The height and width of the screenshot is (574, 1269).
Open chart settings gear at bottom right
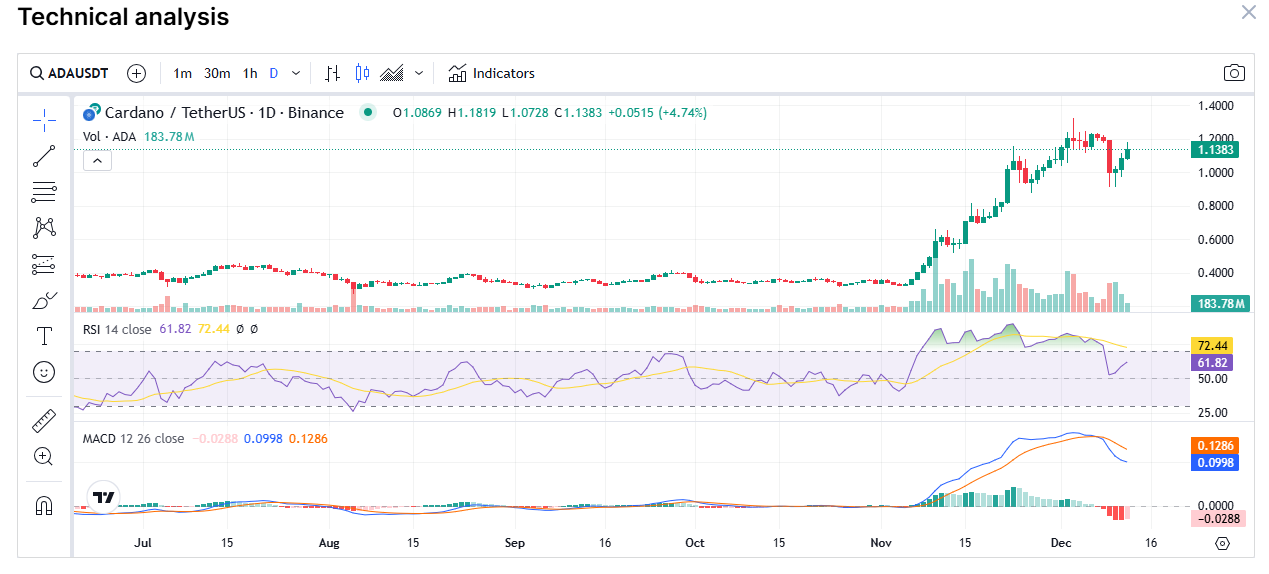click(x=1222, y=543)
